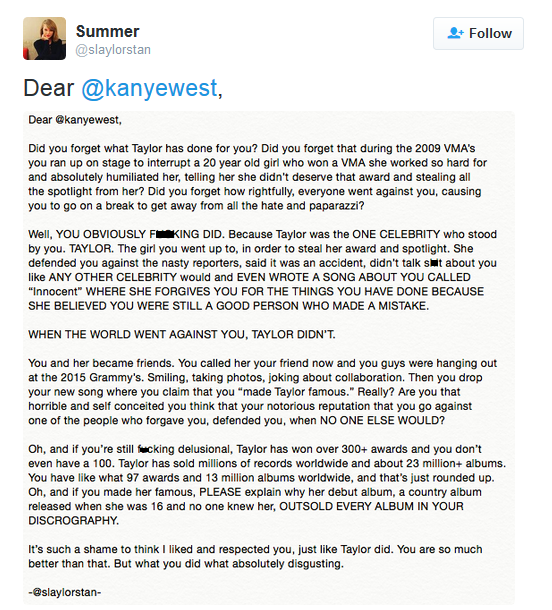Click the word Dear in tweet headline

[49, 88]
